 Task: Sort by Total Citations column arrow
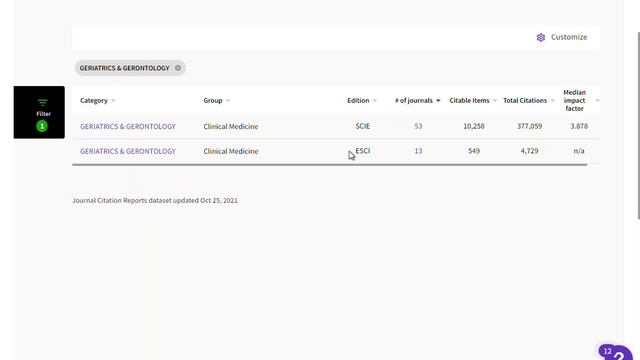coord(552,101)
